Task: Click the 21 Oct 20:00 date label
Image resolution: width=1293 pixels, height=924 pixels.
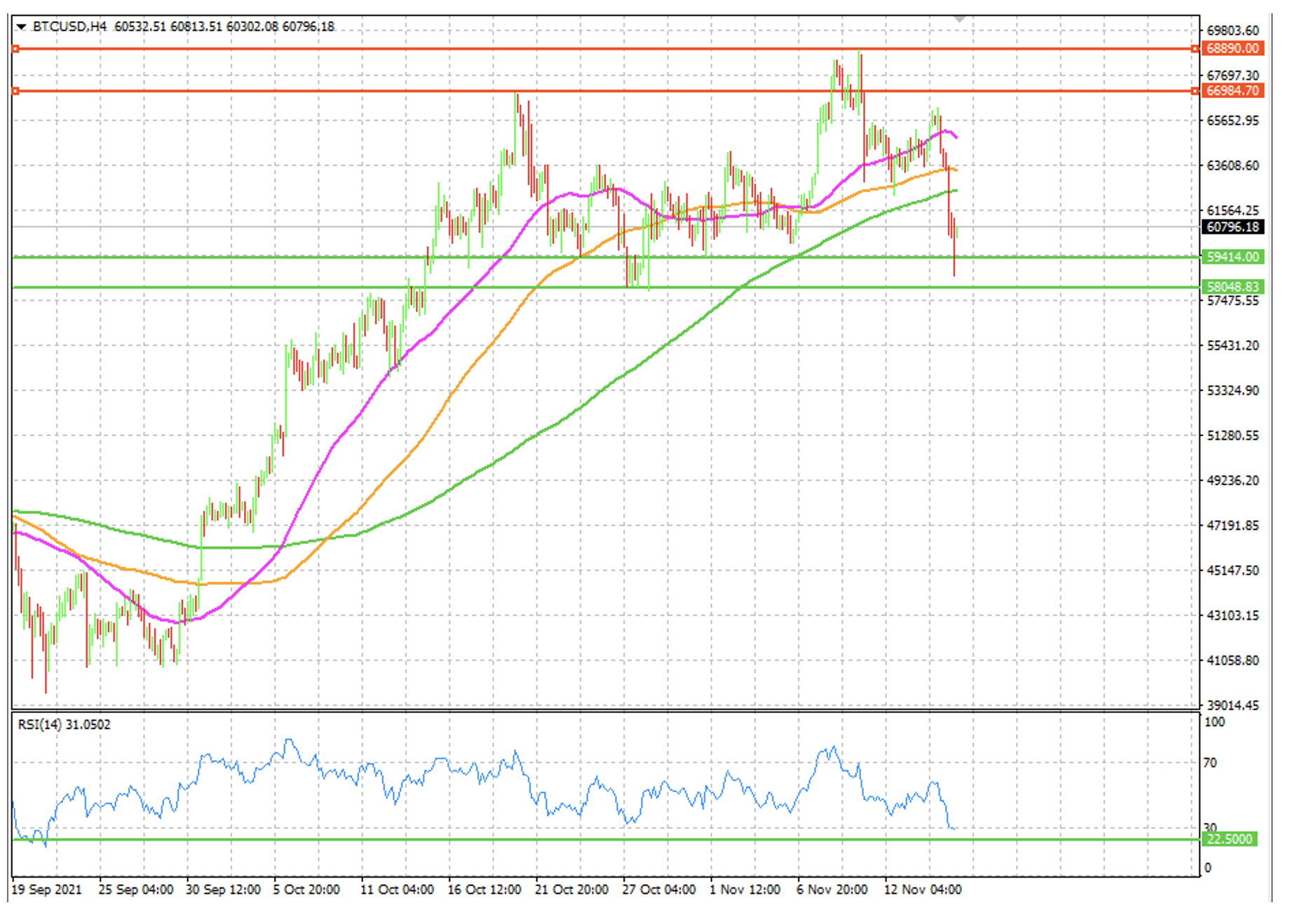Action: pyautogui.click(x=571, y=889)
